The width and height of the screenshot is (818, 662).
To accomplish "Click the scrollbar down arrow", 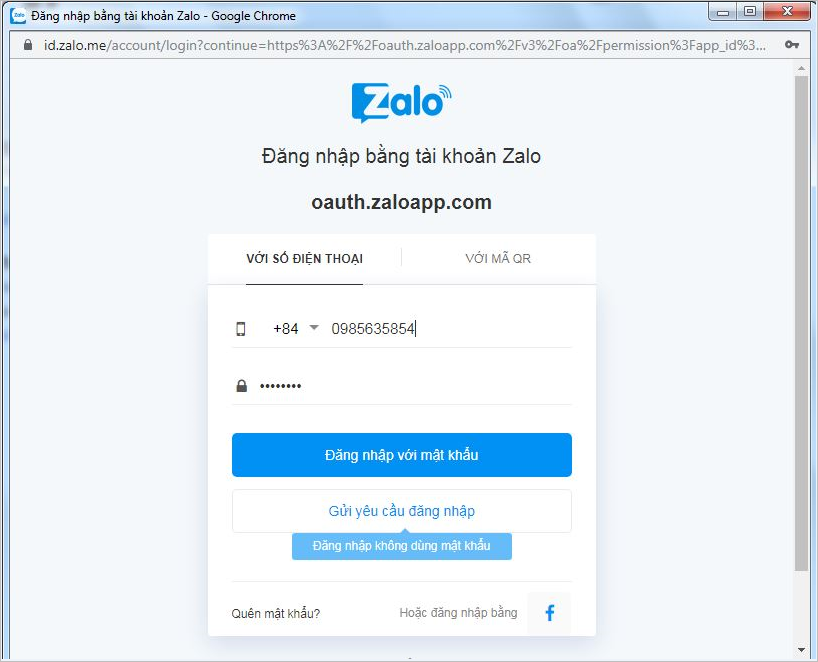I will pos(801,650).
